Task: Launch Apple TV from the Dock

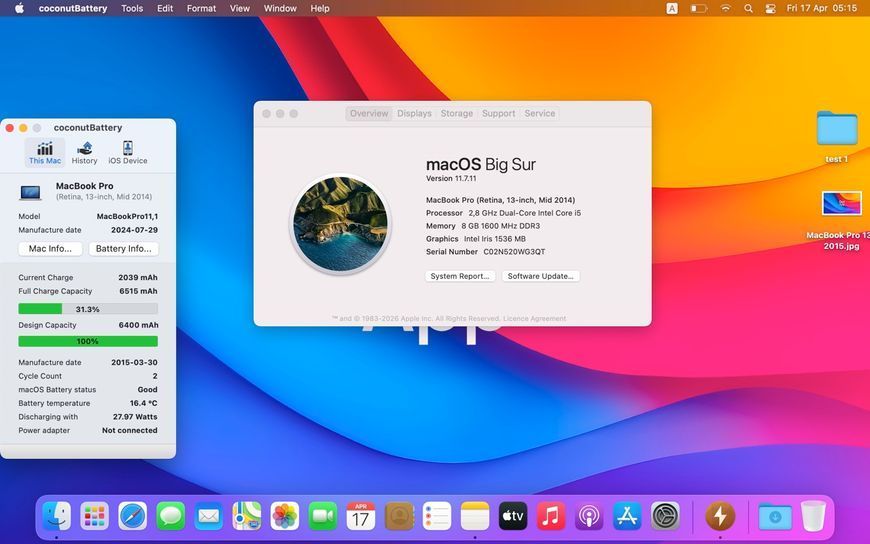Action: 513,516
